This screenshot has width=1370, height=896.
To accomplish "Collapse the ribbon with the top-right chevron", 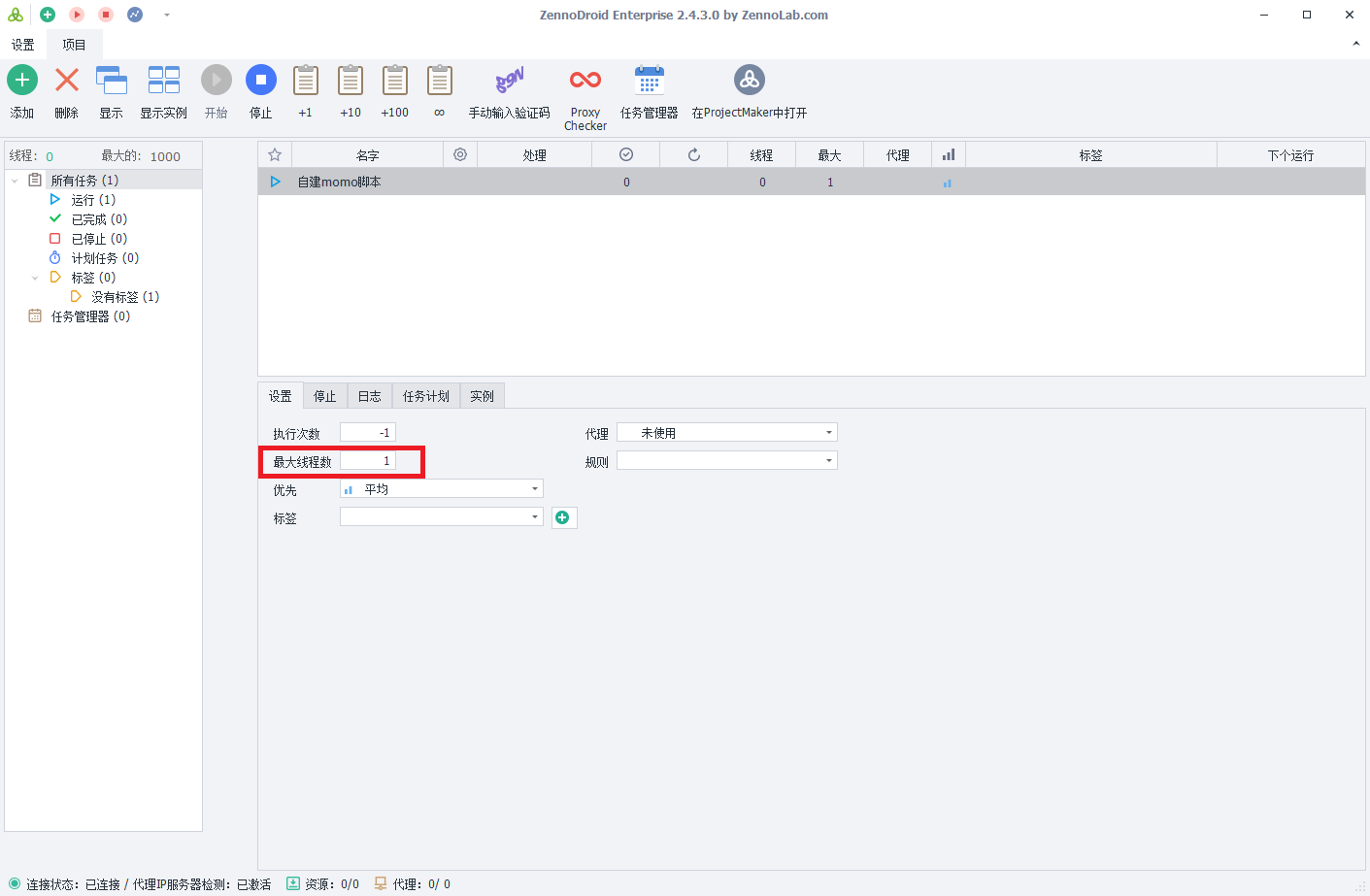I will (1356, 44).
